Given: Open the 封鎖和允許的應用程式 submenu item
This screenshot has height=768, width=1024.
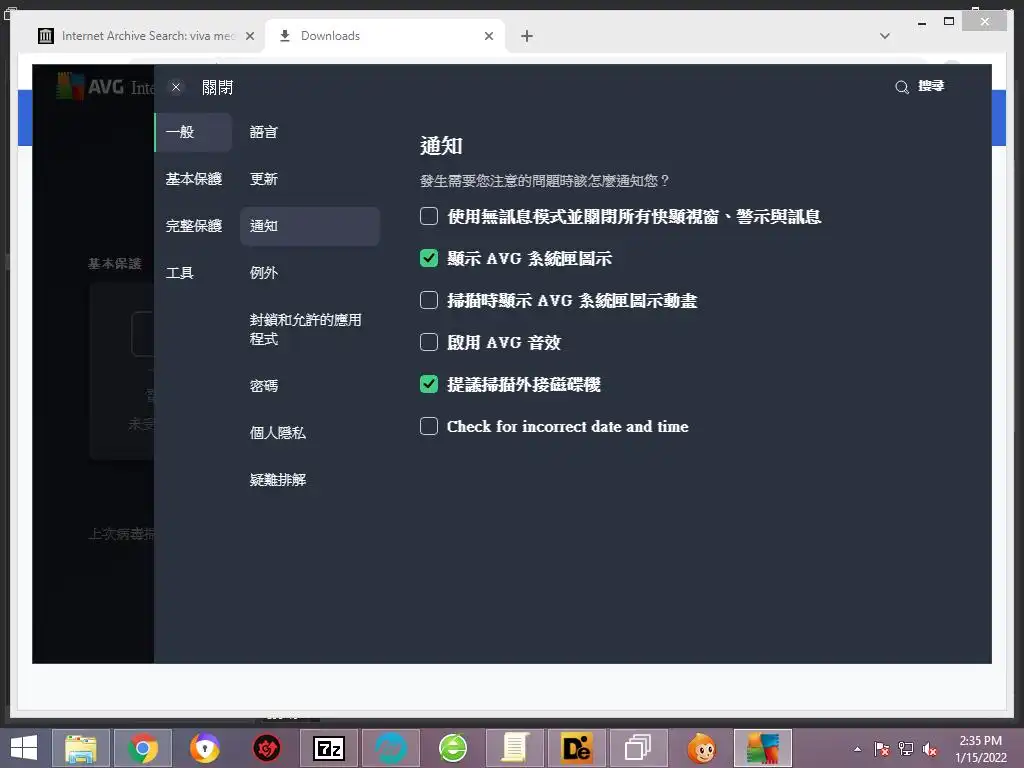Looking at the screenshot, I should [310, 329].
